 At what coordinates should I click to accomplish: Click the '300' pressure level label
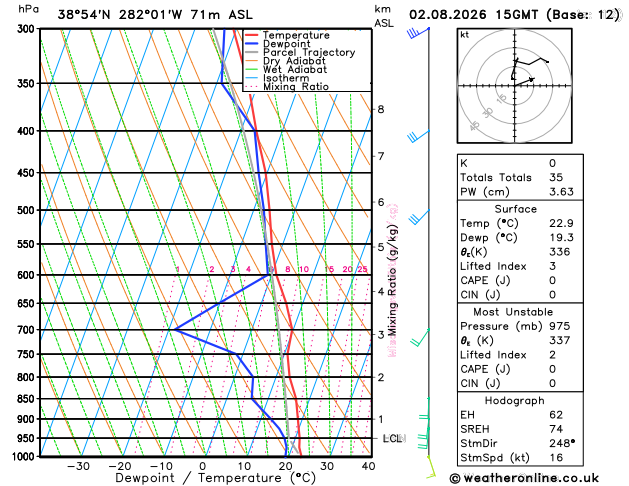point(28,29)
